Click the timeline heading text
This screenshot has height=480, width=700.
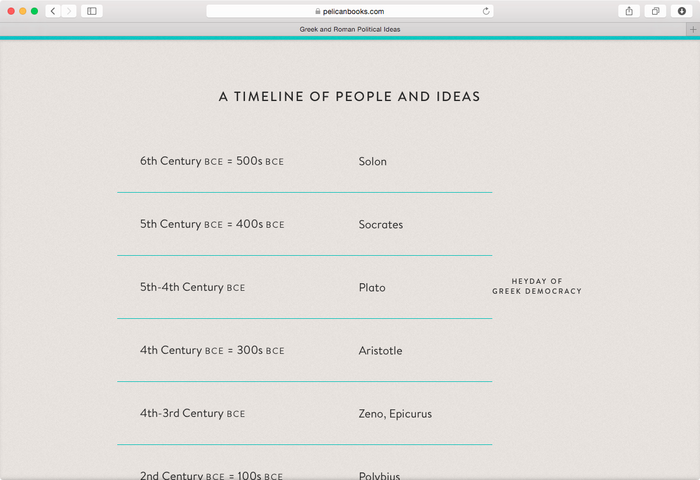pyautogui.click(x=349, y=97)
